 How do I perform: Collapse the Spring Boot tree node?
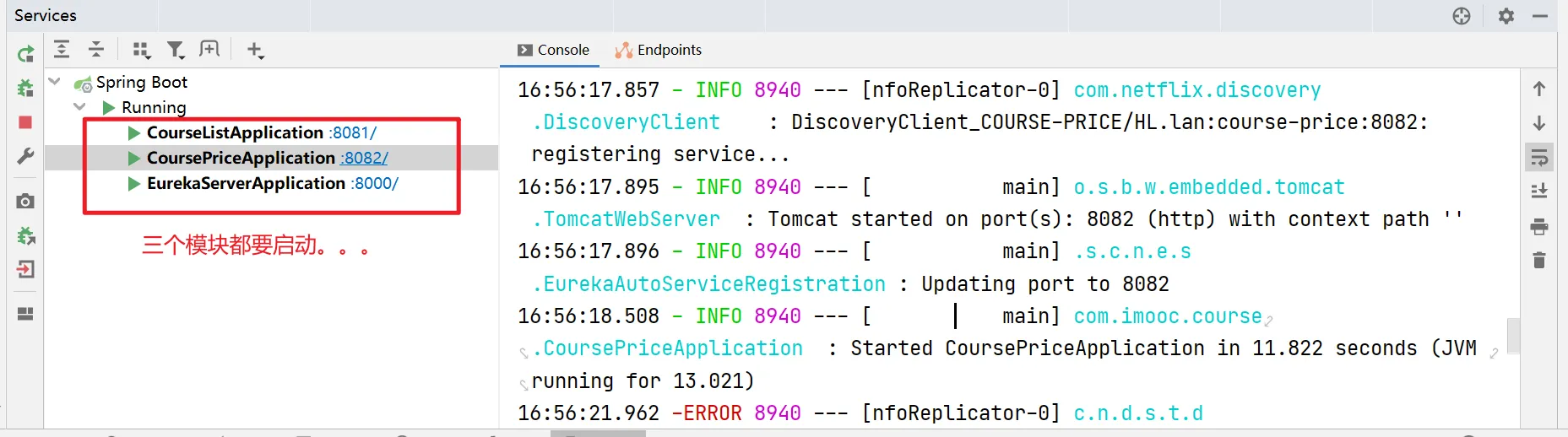tap(55, 82)
